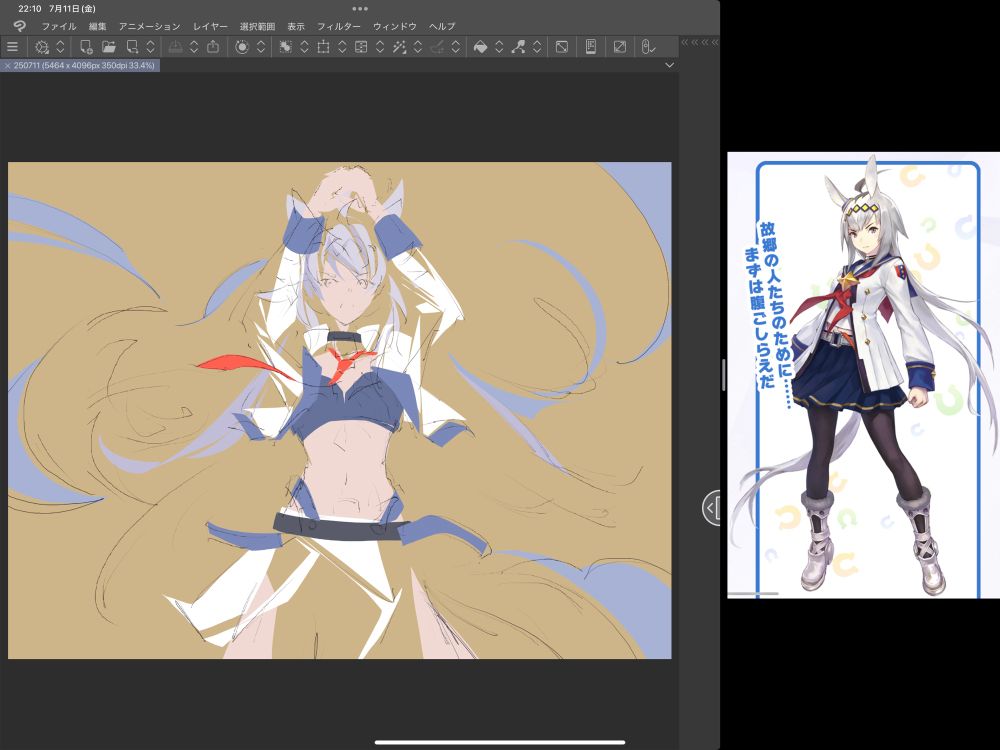Open the アニメーション menu
This screenshot has width=1000, height=750.
pos(149,26)
